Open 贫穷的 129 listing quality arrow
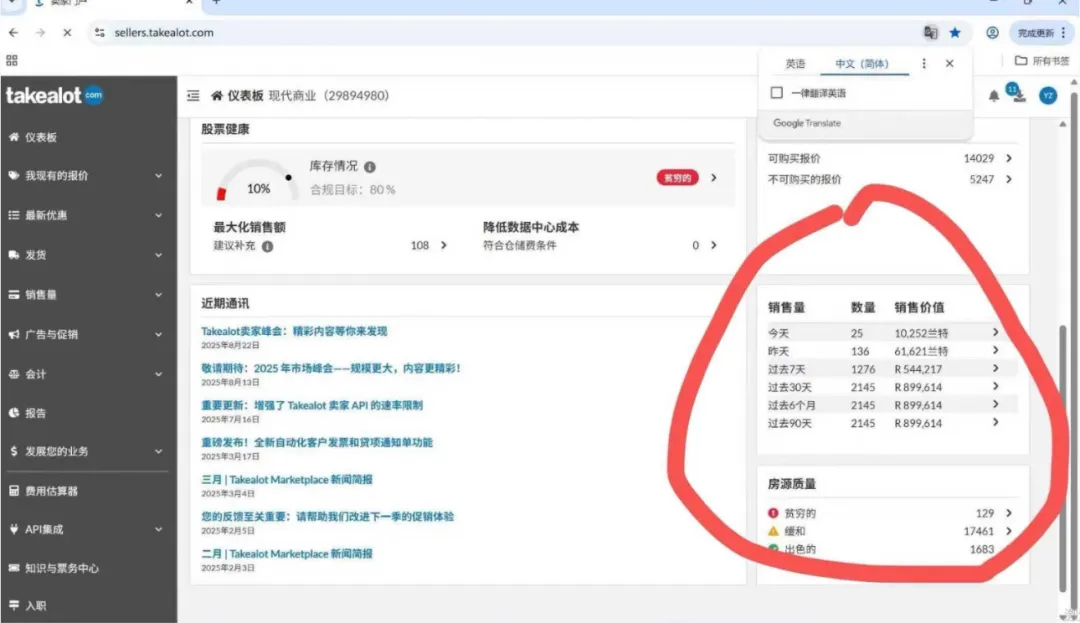1080x623 pixels. click(x=1008, y=513)
